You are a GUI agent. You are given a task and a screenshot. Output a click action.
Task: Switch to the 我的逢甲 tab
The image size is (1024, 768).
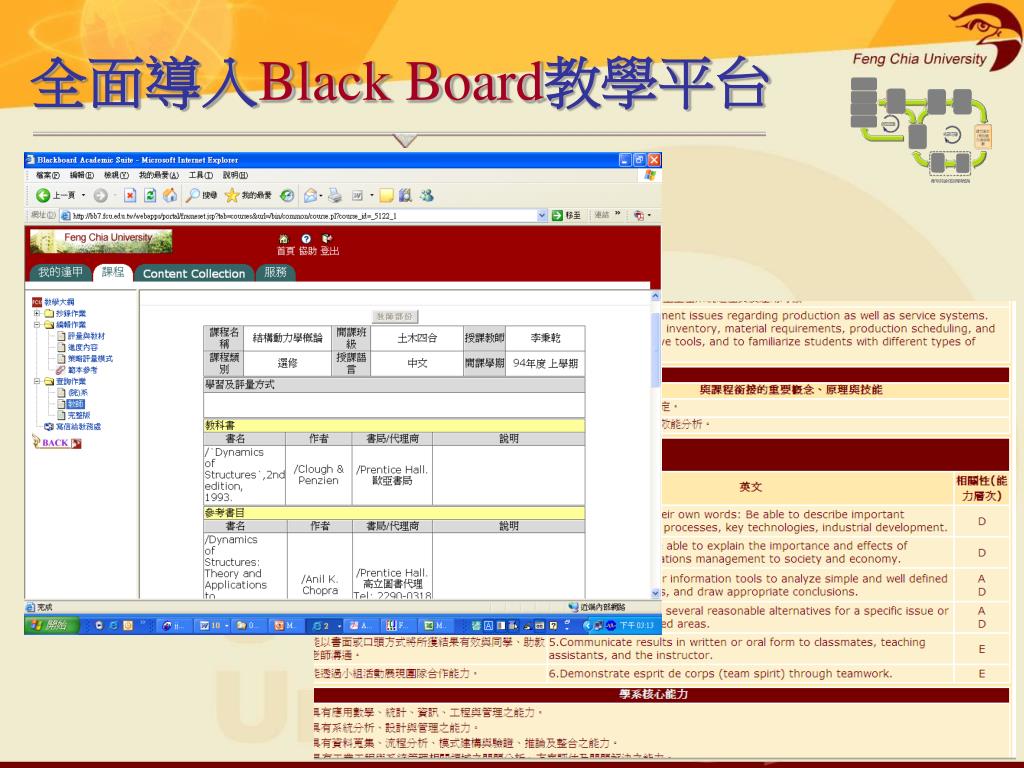click(x=61, y=272)
